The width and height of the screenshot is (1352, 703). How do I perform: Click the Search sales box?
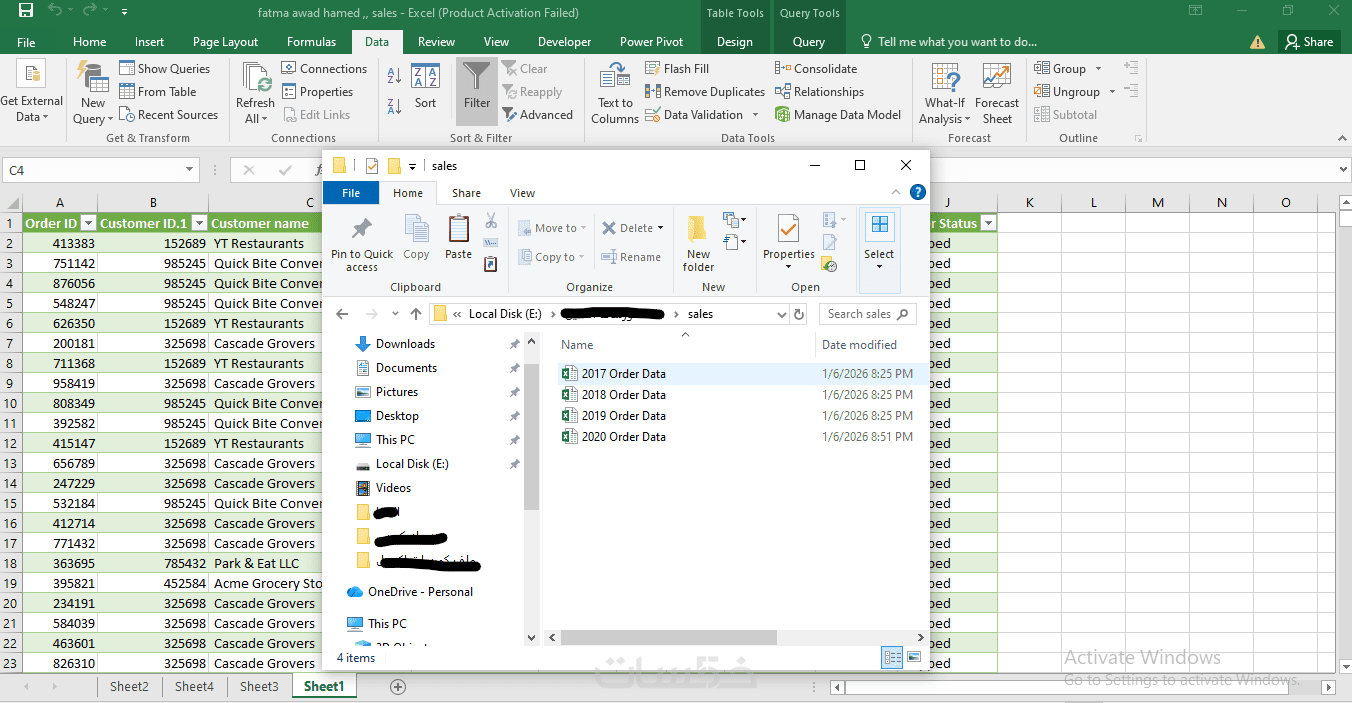(868, 314)
